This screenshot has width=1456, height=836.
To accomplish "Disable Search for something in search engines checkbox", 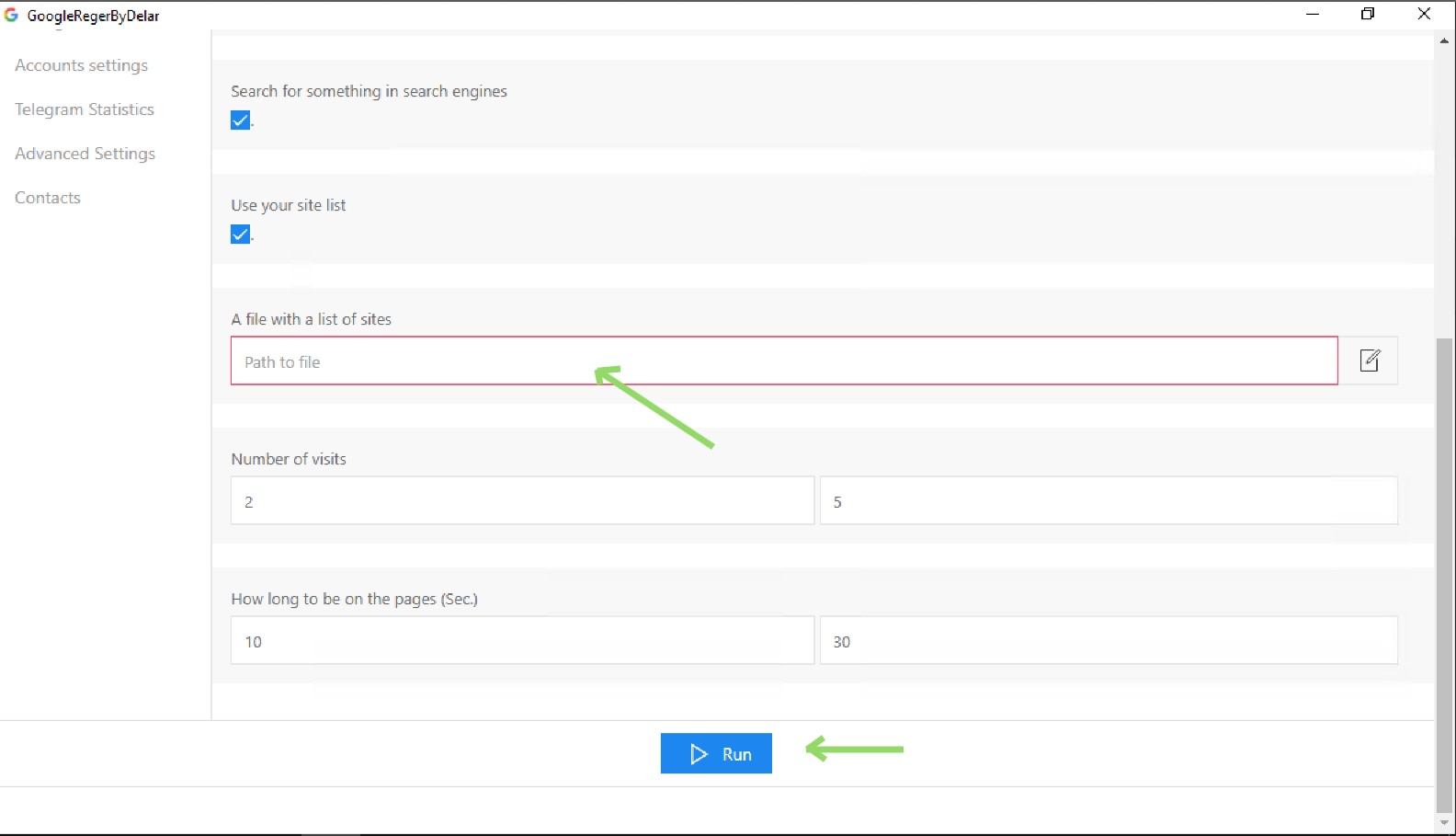I will (x=241, y=120).
